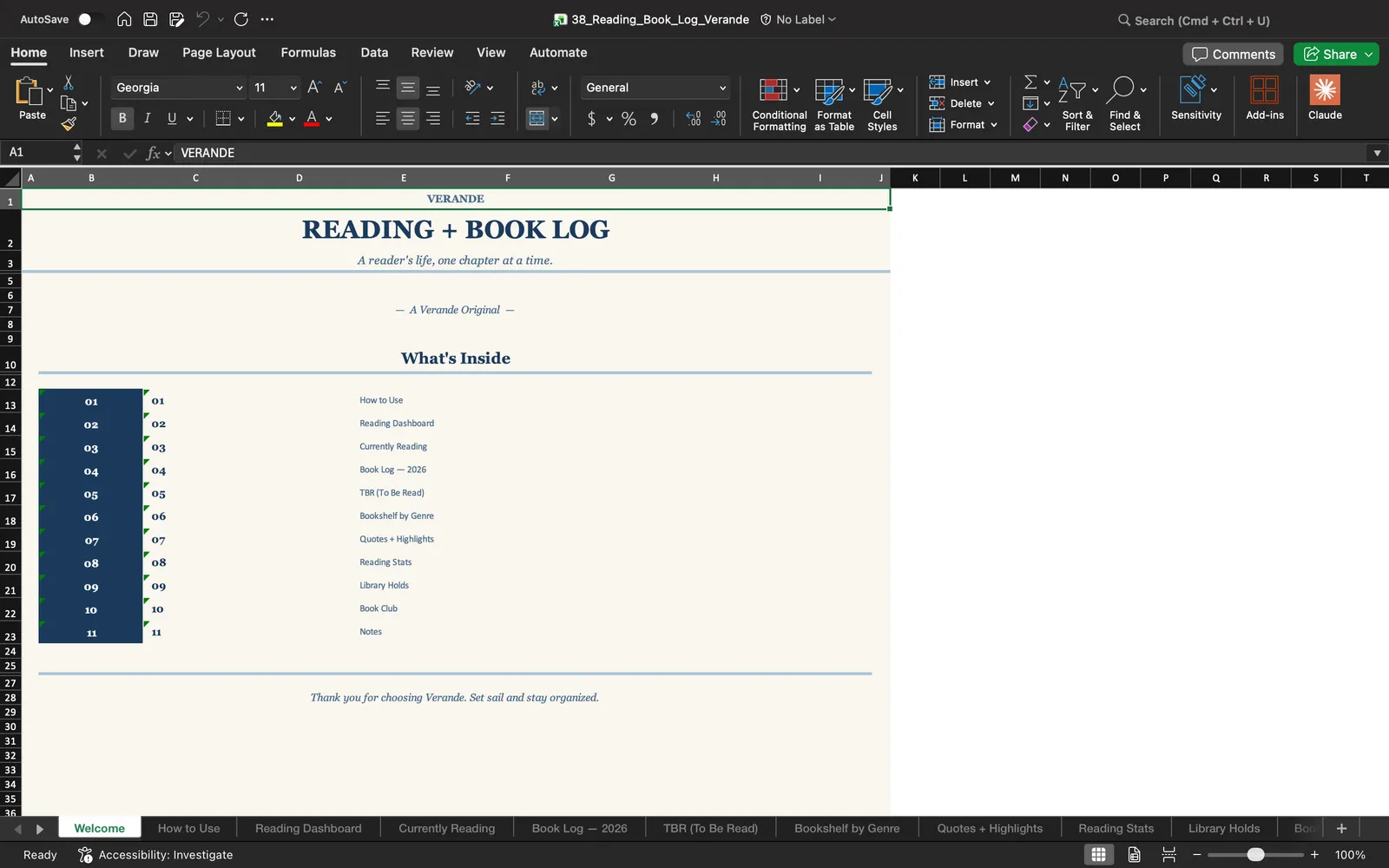Switch to the Currently Reading sheet tab
Viewport: 1389px width, 868px height.
point(447,828)
